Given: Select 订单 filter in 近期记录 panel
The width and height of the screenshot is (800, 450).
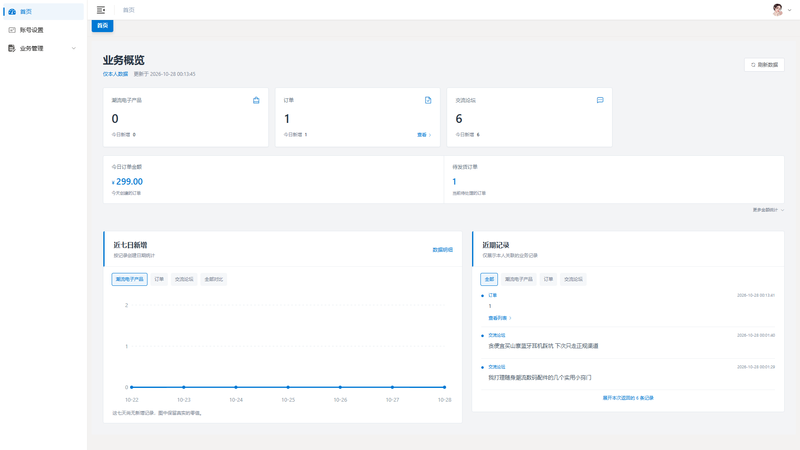Looking at the screenshot, I should tap(548, 279).
